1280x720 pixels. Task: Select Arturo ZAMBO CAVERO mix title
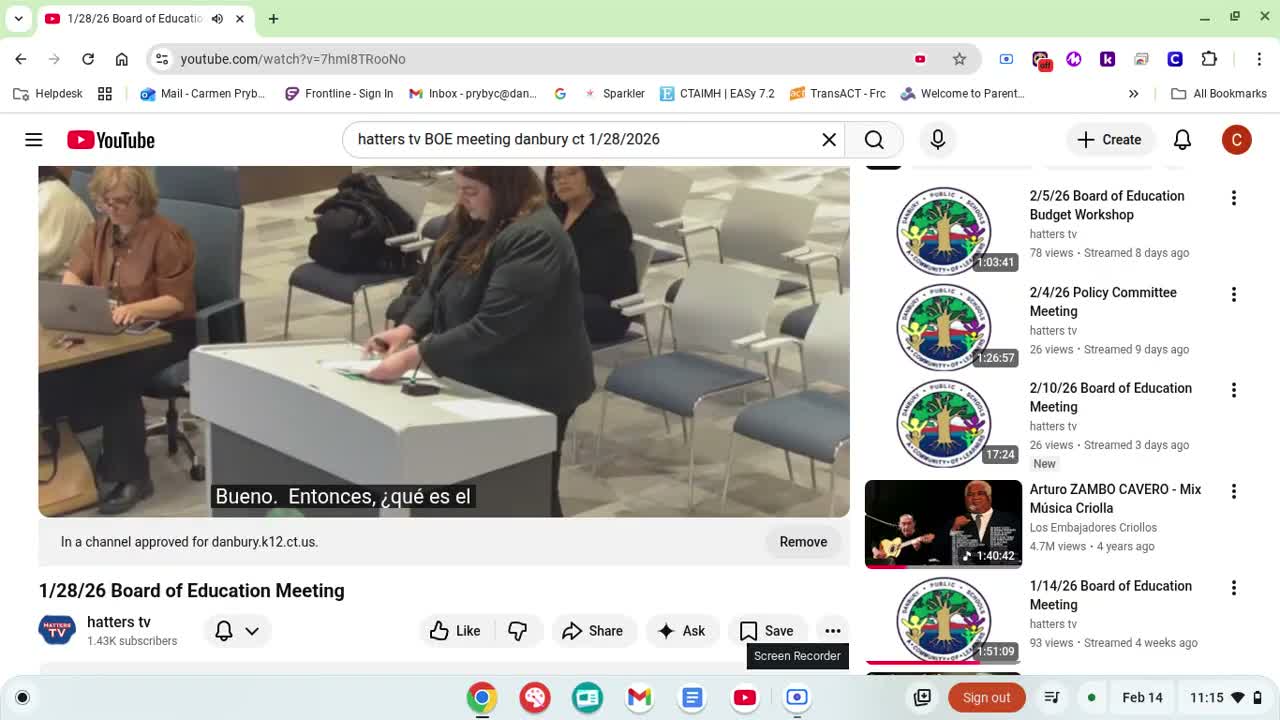(1115, 499)
